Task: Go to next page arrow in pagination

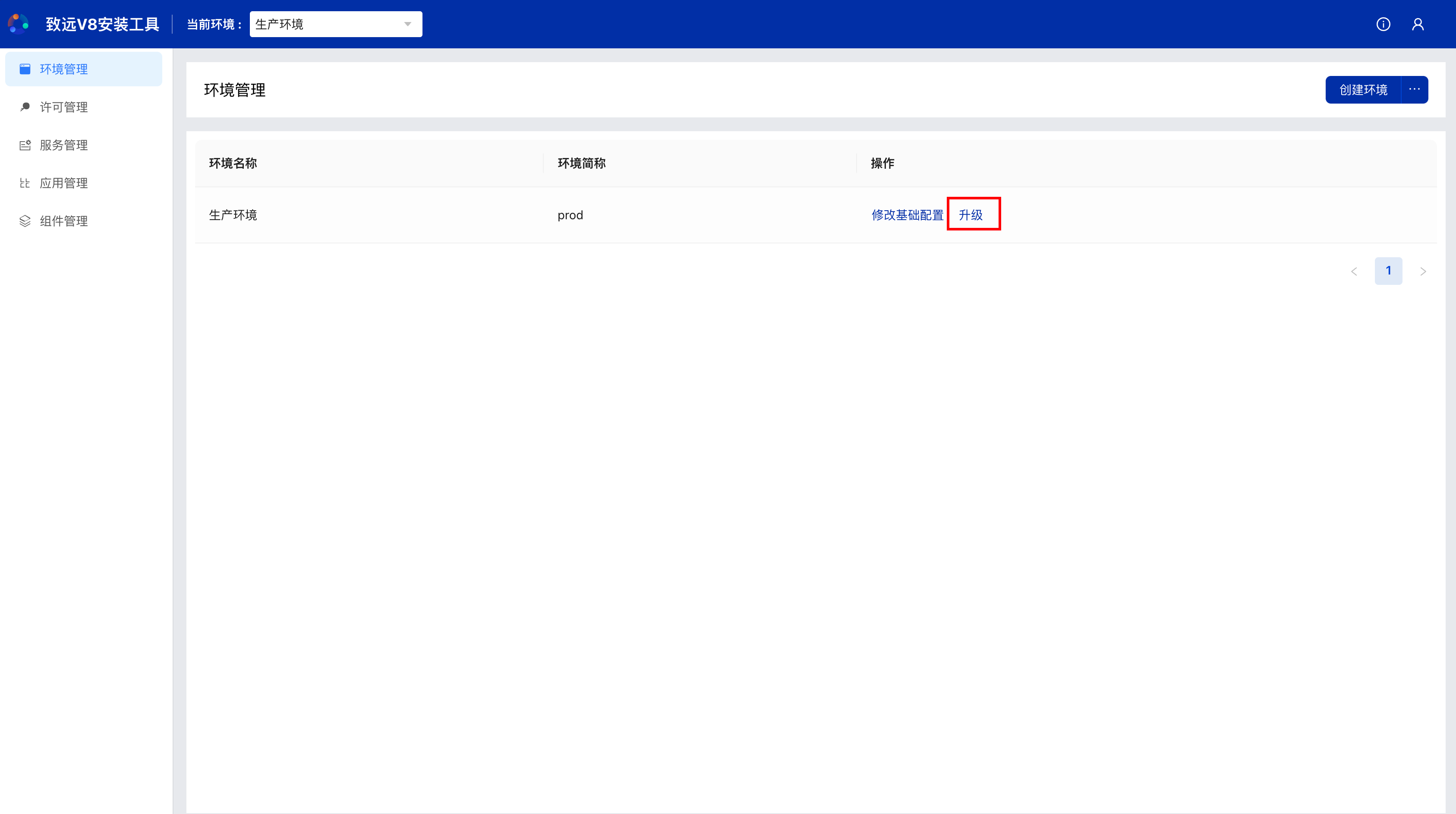Action: tap(1423, 271)
